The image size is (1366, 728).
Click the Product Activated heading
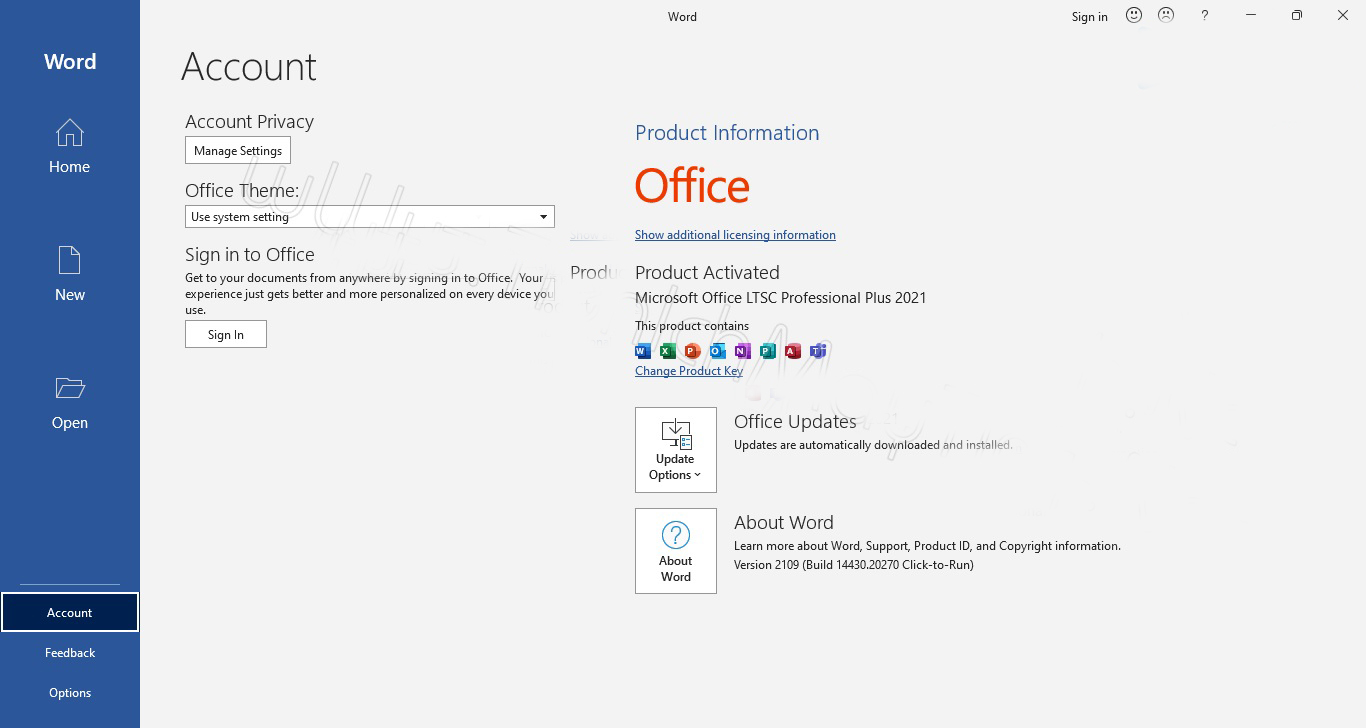[707, 272]
